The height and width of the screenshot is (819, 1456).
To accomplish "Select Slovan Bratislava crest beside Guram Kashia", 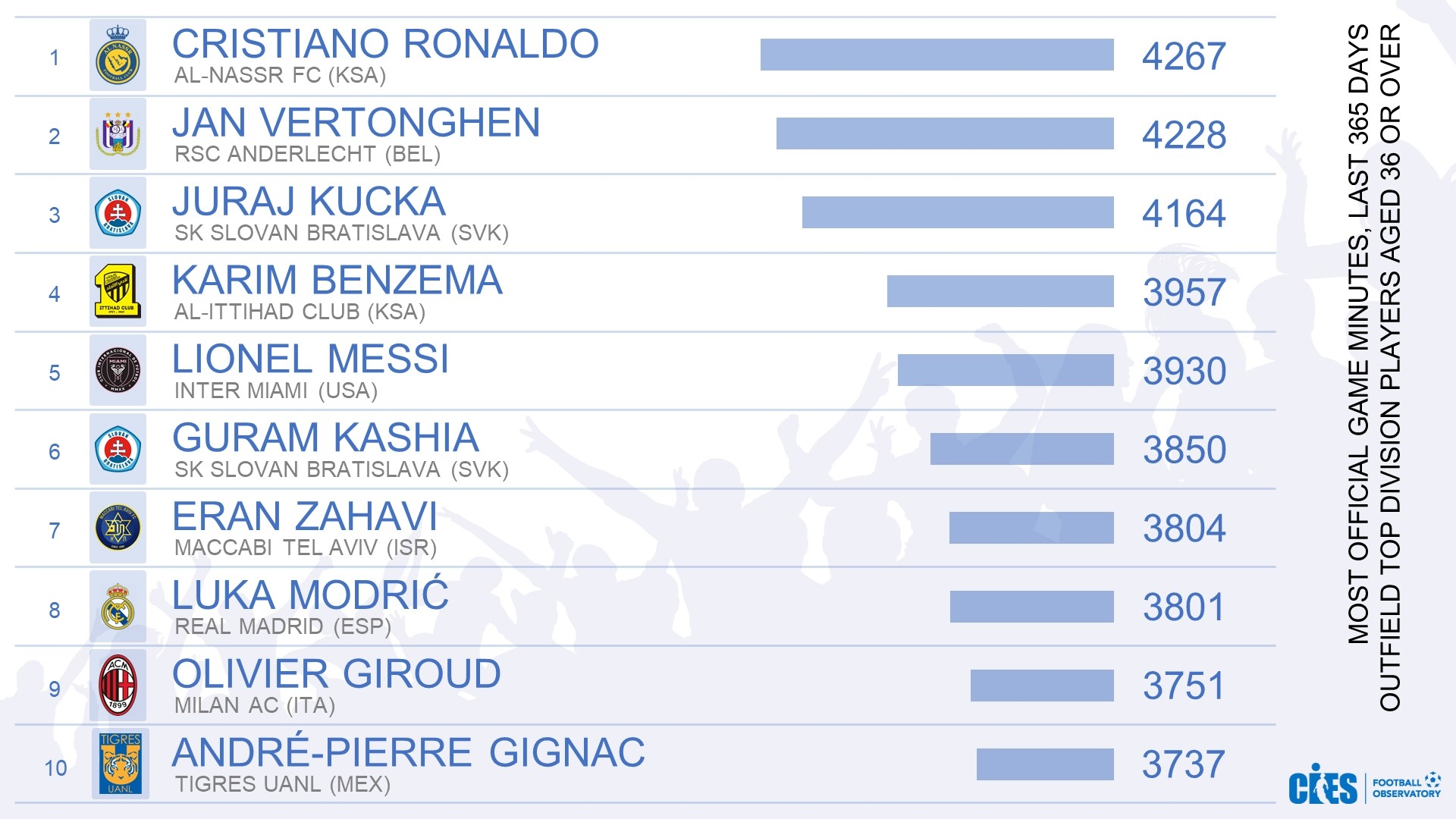I will (x=118, y=450).
